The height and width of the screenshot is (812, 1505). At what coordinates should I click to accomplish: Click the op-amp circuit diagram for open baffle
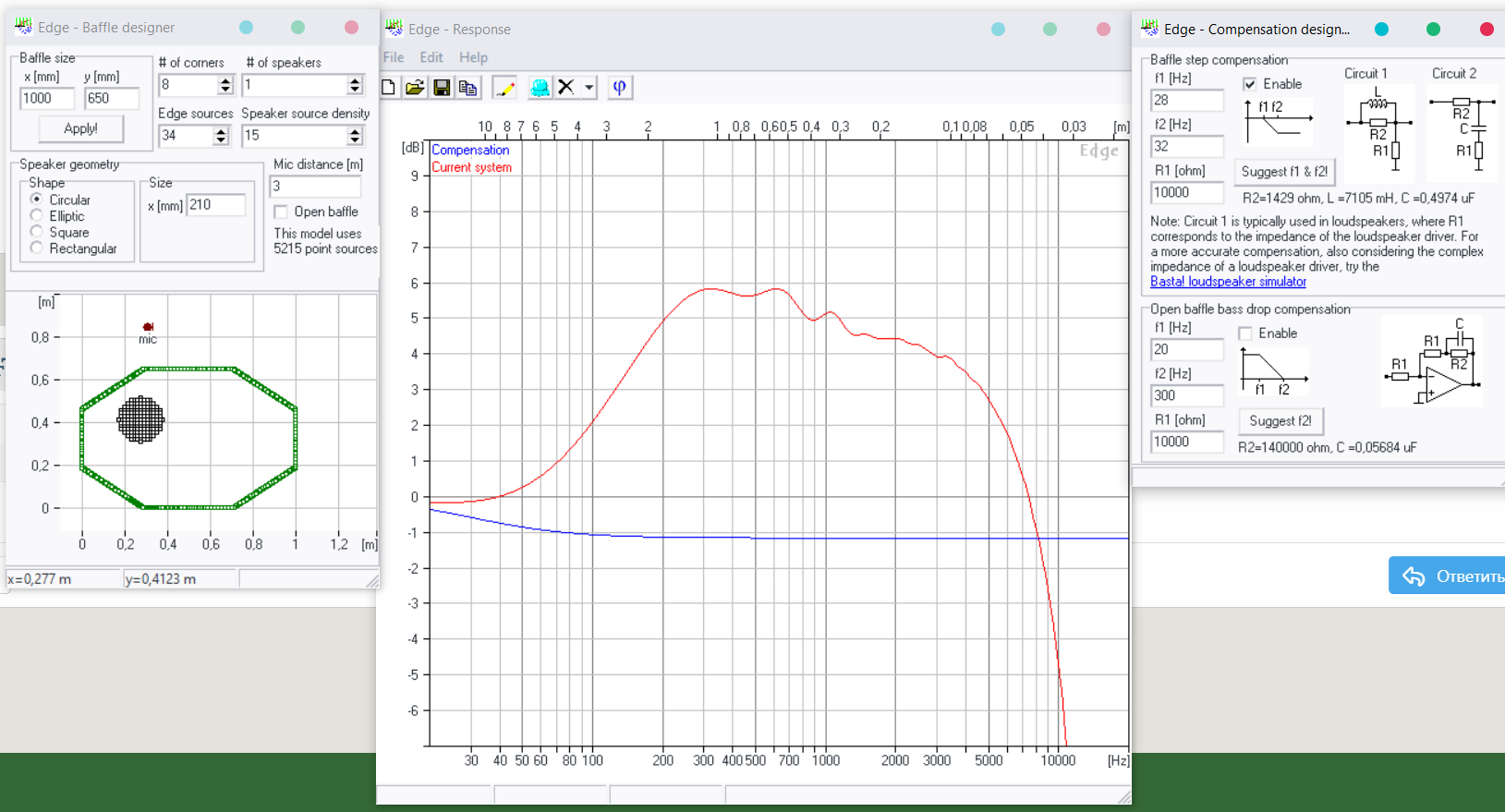click(x=1433, y=361)
